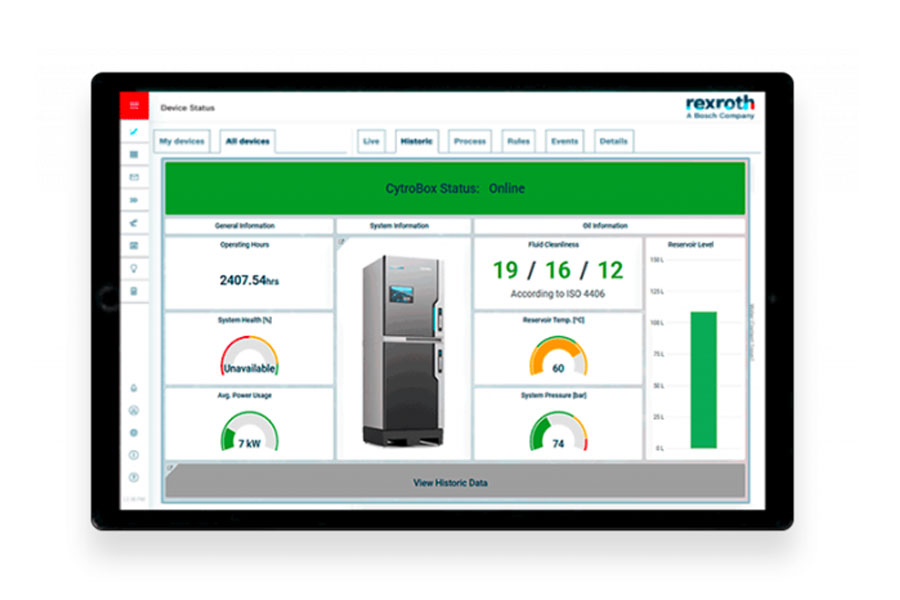This screenshot has height=600, width=900.
Task: Switch to the My devices tab
Action: [182, 141]
